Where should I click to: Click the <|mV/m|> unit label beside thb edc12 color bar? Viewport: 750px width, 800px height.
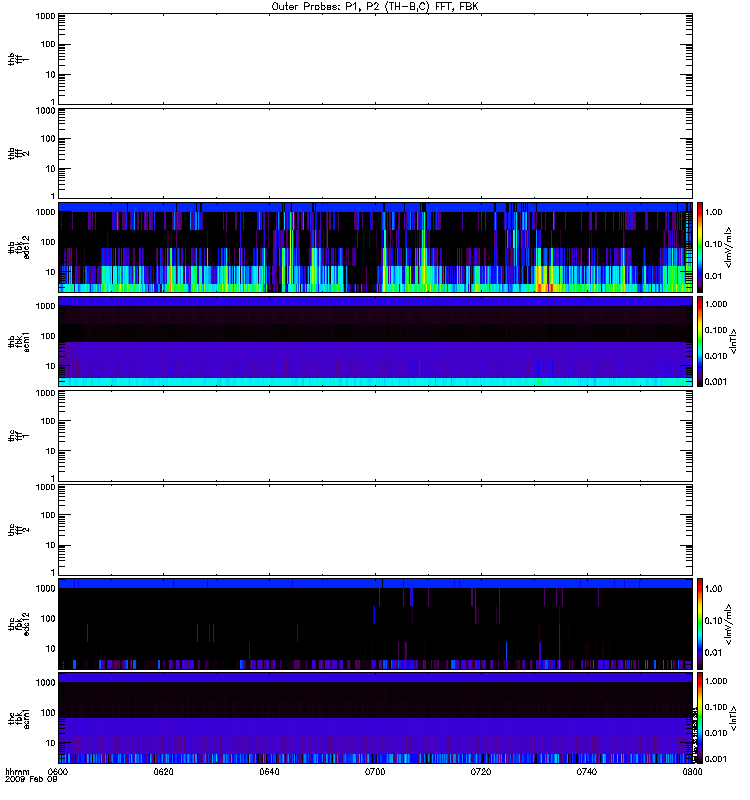(729, 247)
